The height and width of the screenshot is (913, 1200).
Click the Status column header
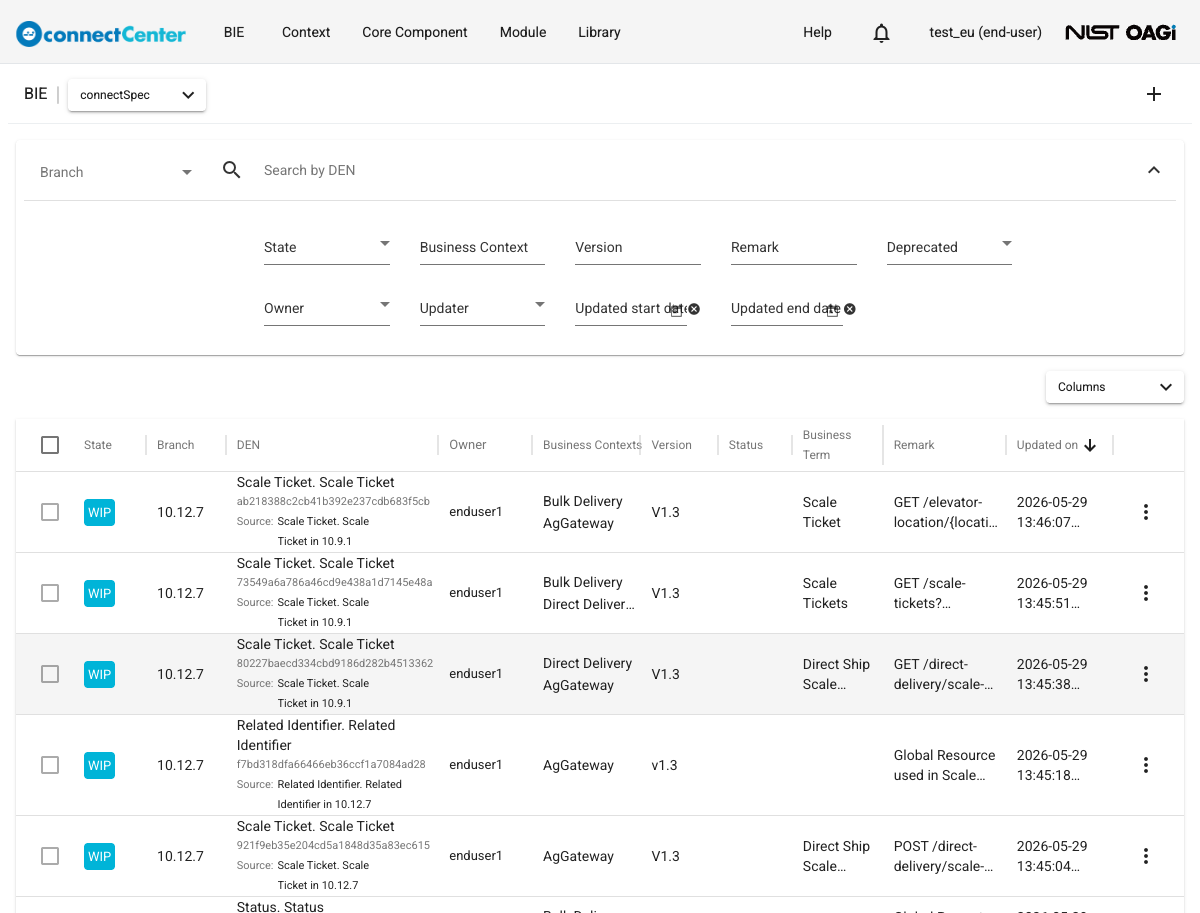click(x=746, y=445)
